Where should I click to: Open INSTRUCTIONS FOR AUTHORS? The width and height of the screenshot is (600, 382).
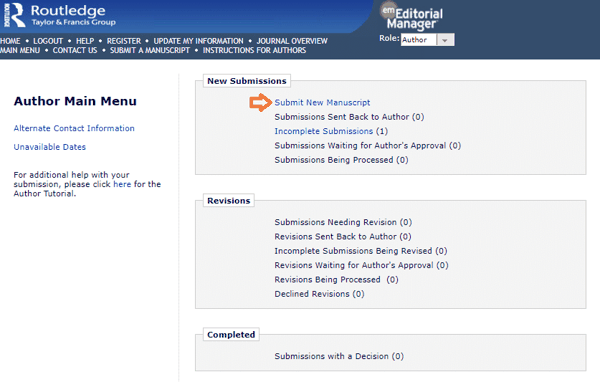254,50
